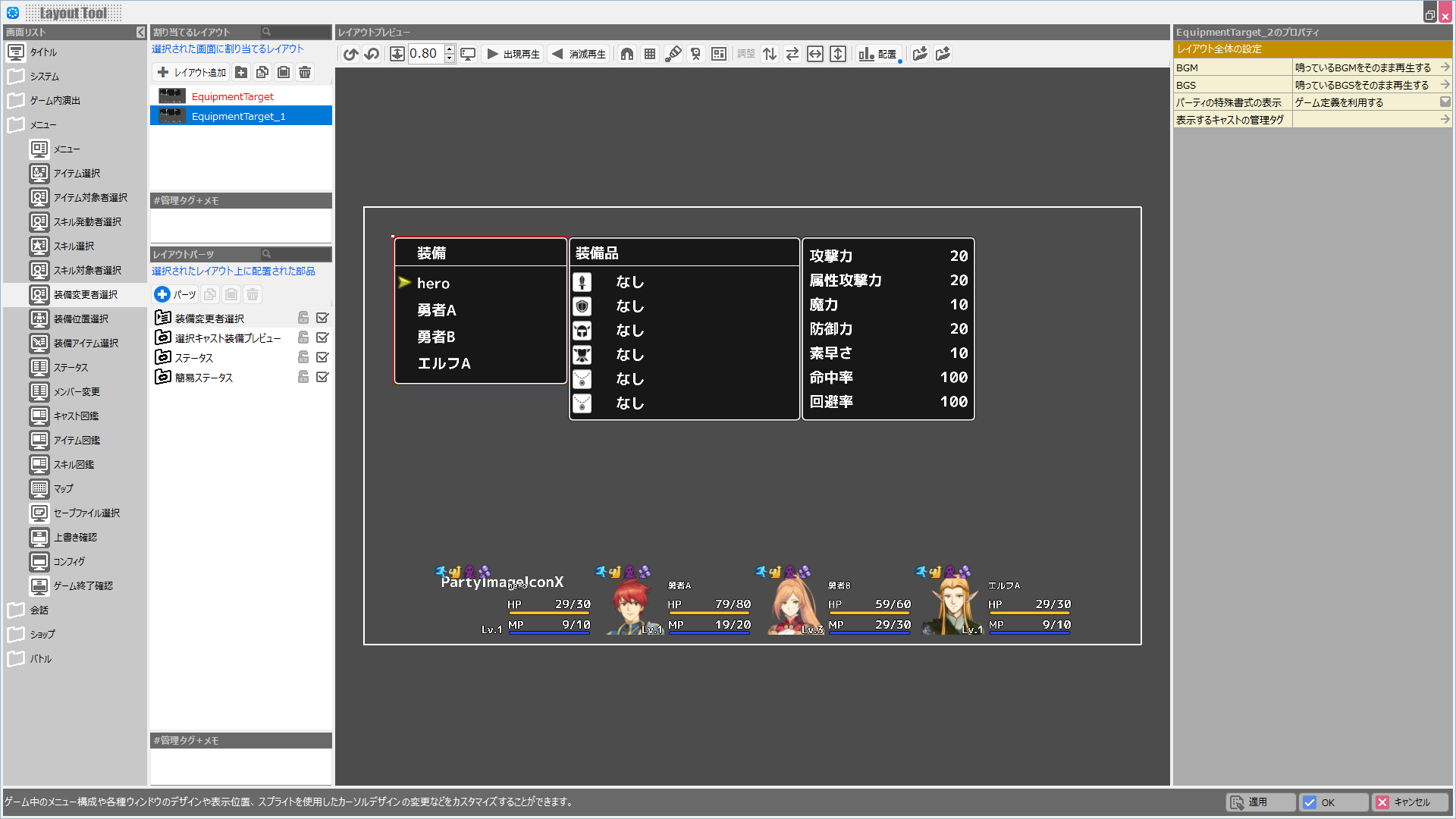Click the 適用 apply button
The image size is (1456, 819).
click(1259, 802)
